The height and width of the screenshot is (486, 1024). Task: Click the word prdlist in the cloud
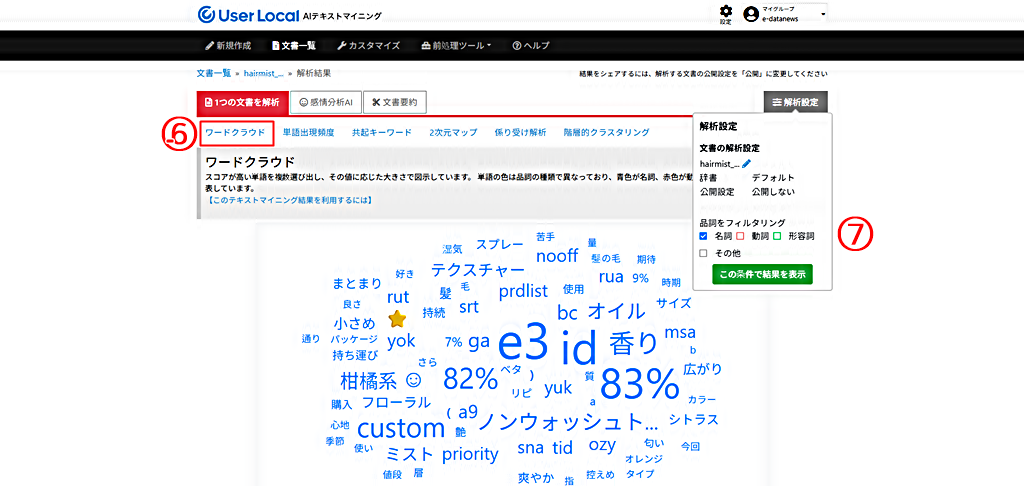pyautogui.click(x=523, y=291)
